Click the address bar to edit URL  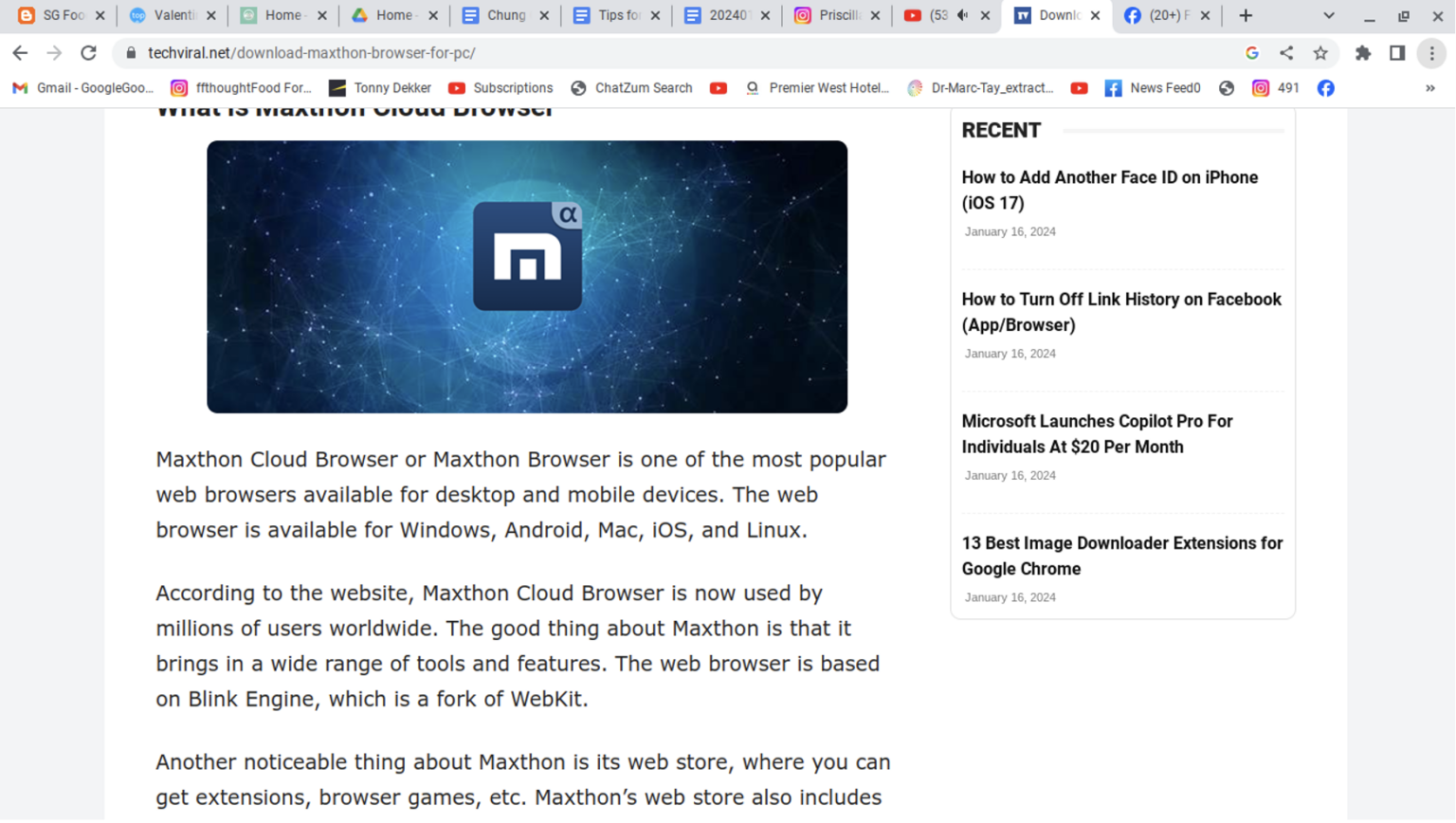pyautogui.click(x=569, y=53)
